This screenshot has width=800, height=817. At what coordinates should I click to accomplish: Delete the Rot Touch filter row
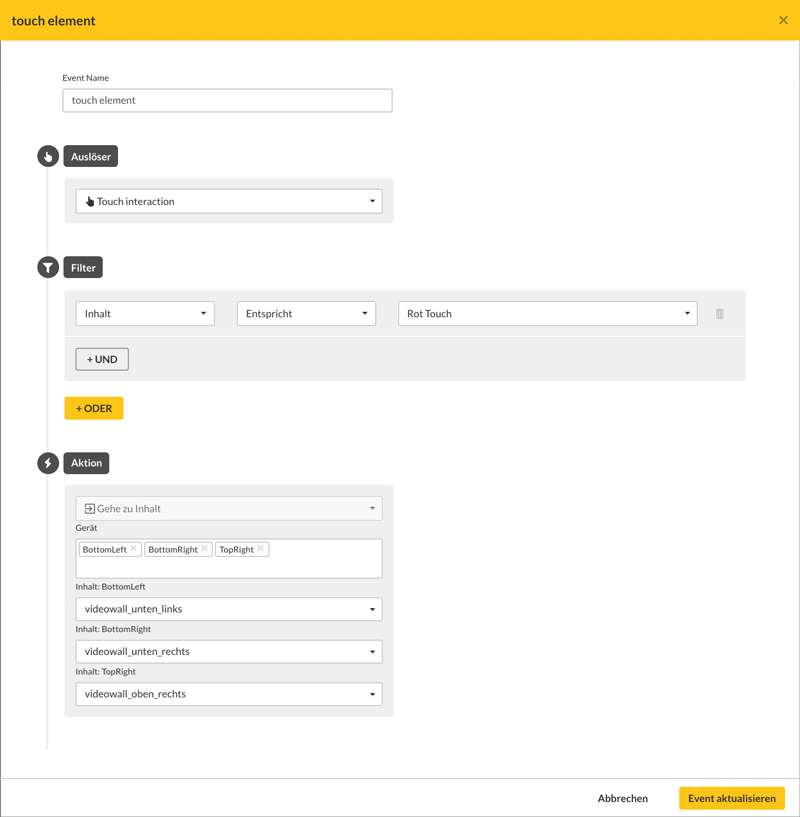719,314
